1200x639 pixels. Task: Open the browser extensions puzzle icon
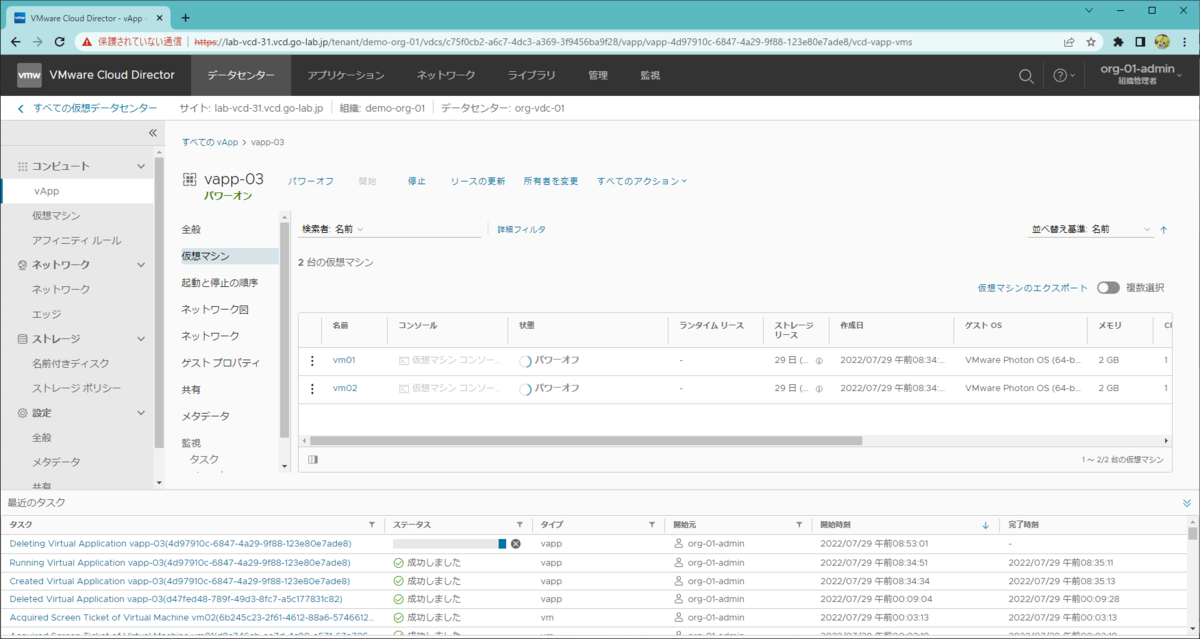pyautogui.click(x=1118, y=42)
